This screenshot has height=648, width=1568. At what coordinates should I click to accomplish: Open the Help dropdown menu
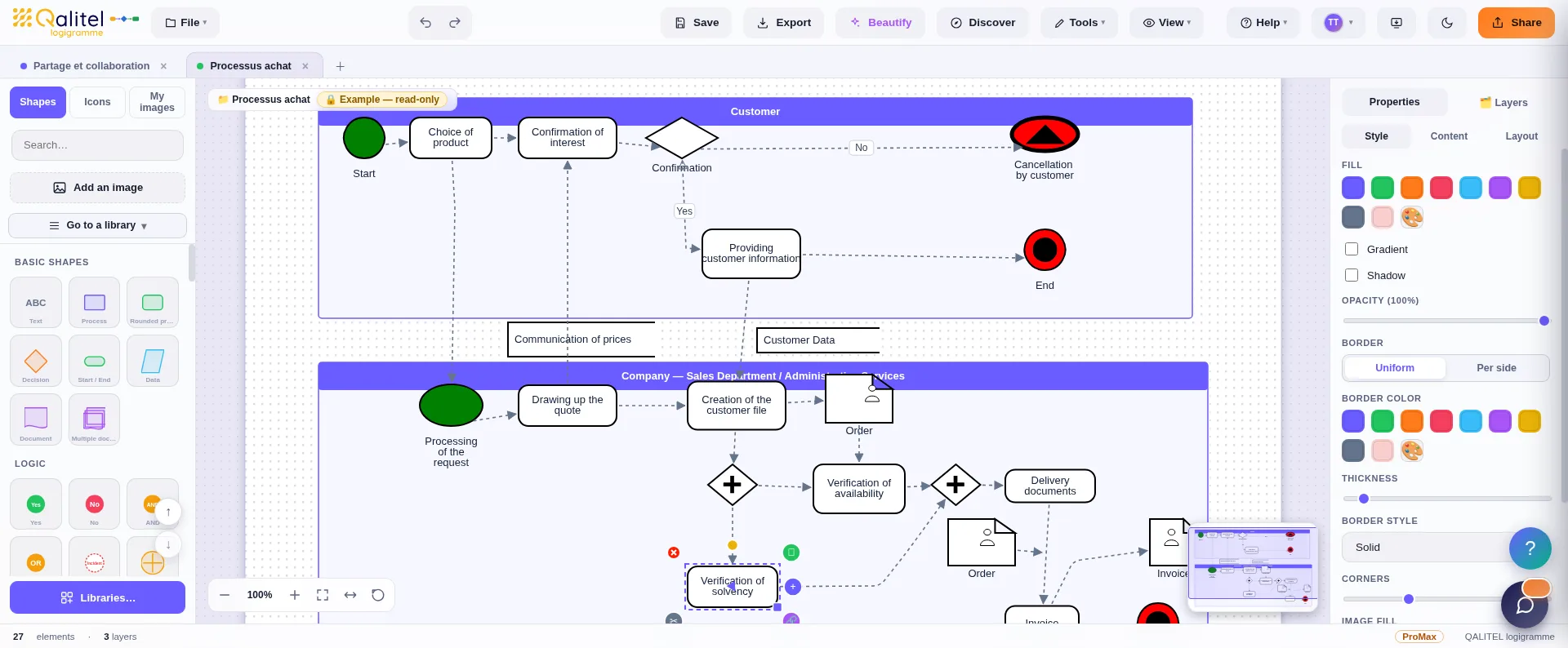pyautogui.click(x=1264, y=23)
